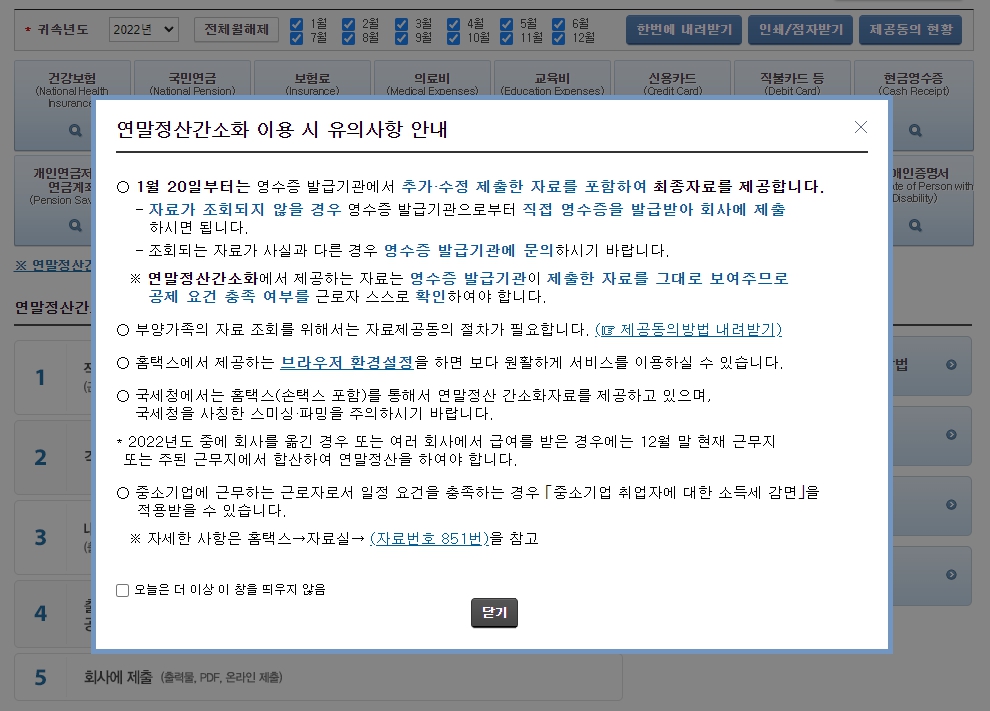The image size is (990, 711).
Task: Uncheck the 9월 checkbox
Action: pyautogui.click(x=402, y=38)
